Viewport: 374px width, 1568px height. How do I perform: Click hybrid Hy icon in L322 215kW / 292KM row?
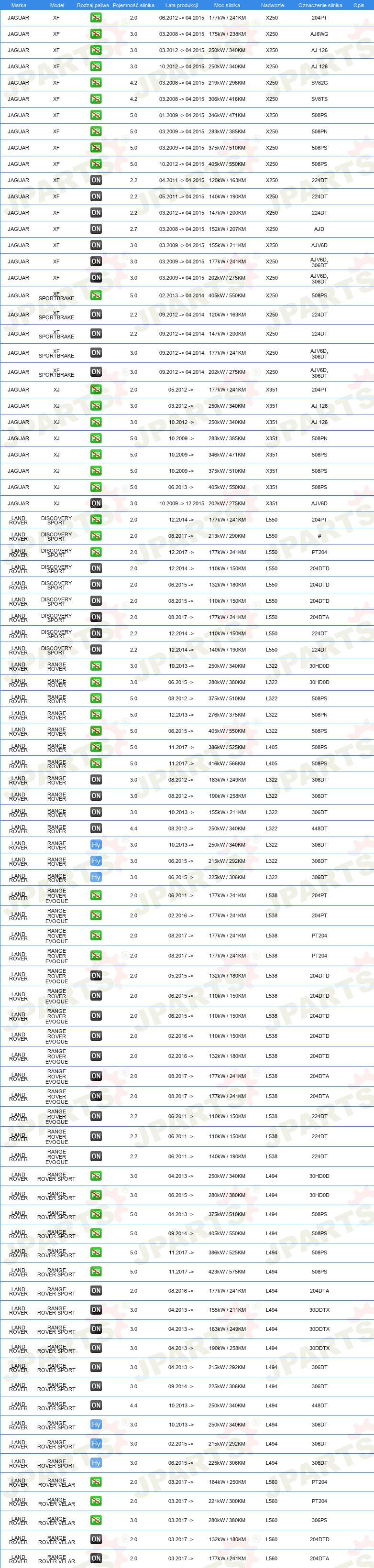96,860
